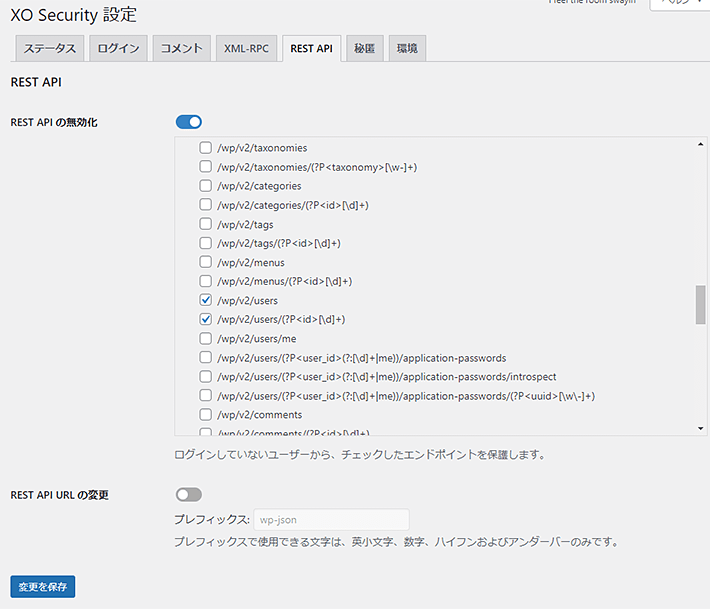Check the menus/(?P<id>) endpoint checkbox
This screenshot has height=609, width=710.
point(206,281)
